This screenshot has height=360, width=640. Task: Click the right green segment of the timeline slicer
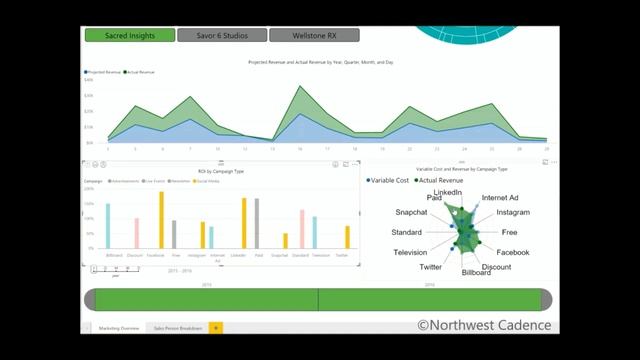[x=430, y=300]
